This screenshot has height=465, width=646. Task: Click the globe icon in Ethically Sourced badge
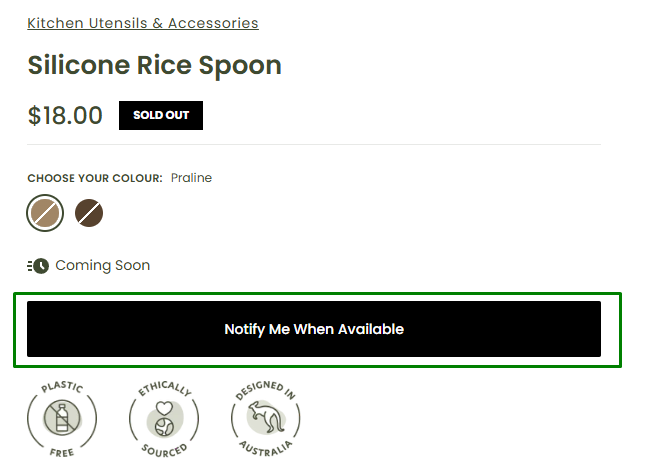[x=164, y=426]
